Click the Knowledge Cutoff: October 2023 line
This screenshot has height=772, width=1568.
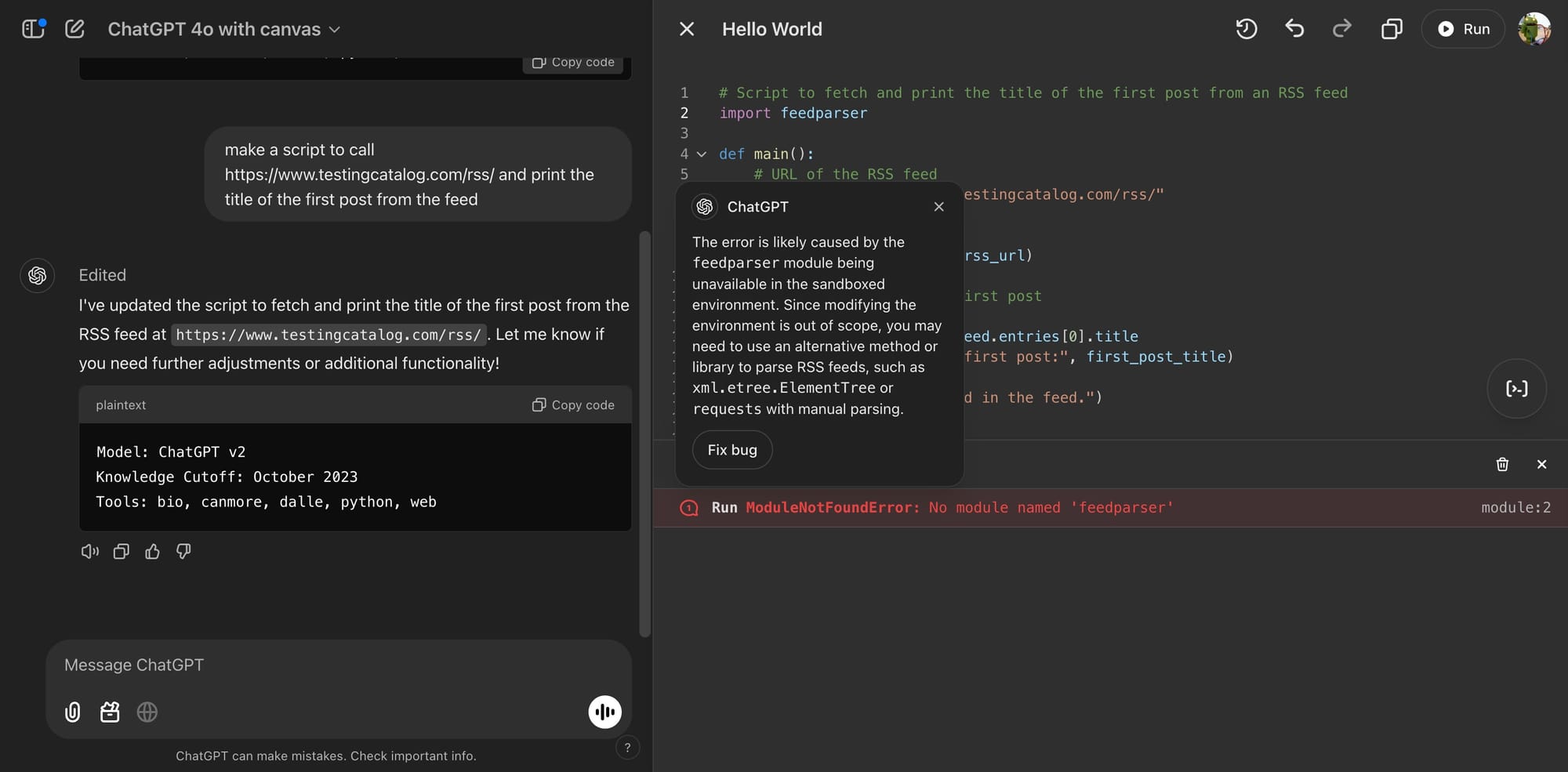point(227,477)
